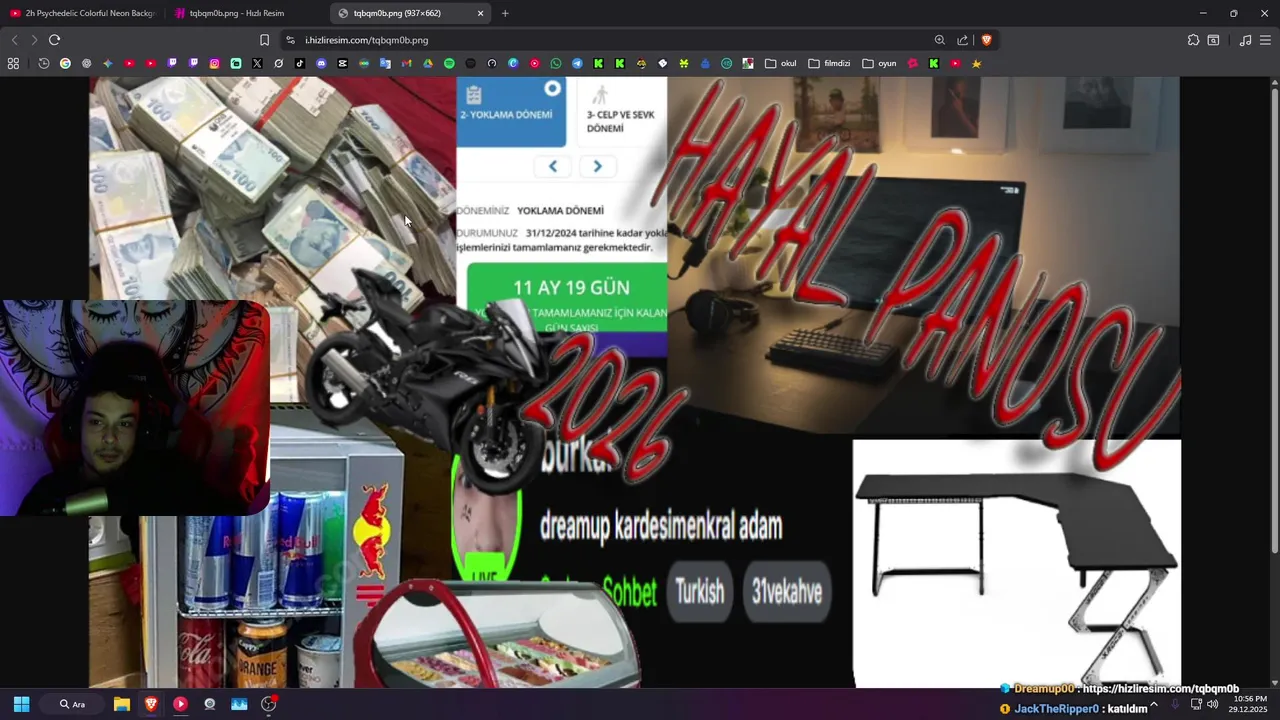This screenshot has height=720, width=1280.
Task: Open the clock showing 10:56 PM
Action: pos(1250,704)
